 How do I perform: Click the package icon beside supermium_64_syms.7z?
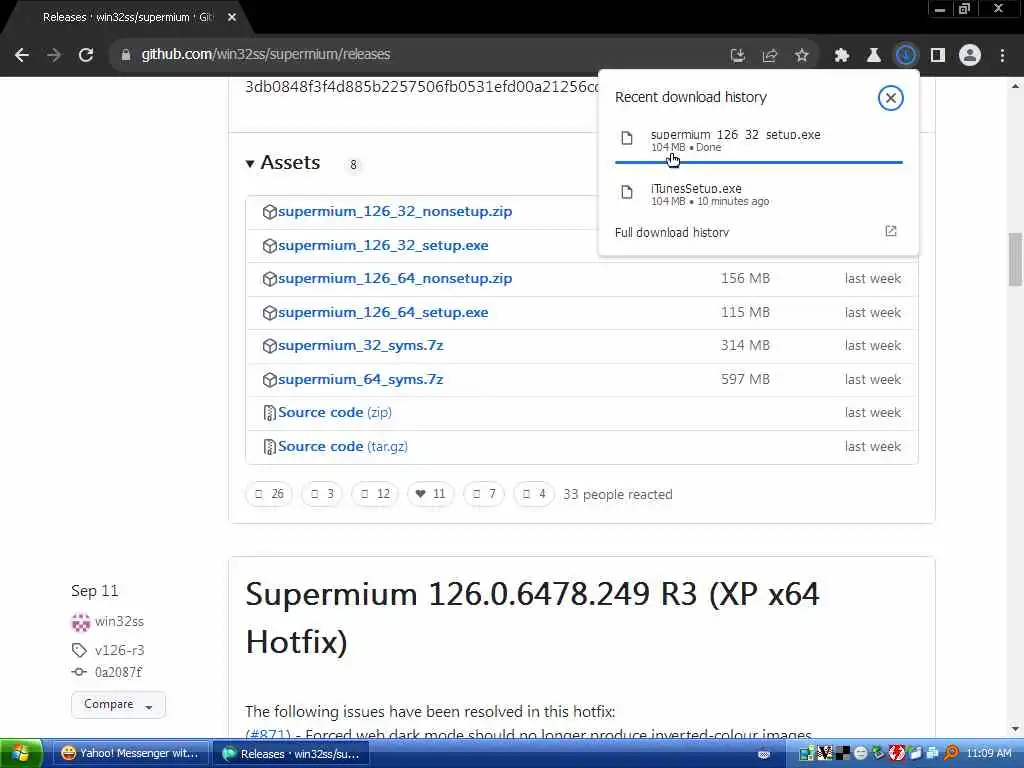pyautogui.click(x=269, y=379)
